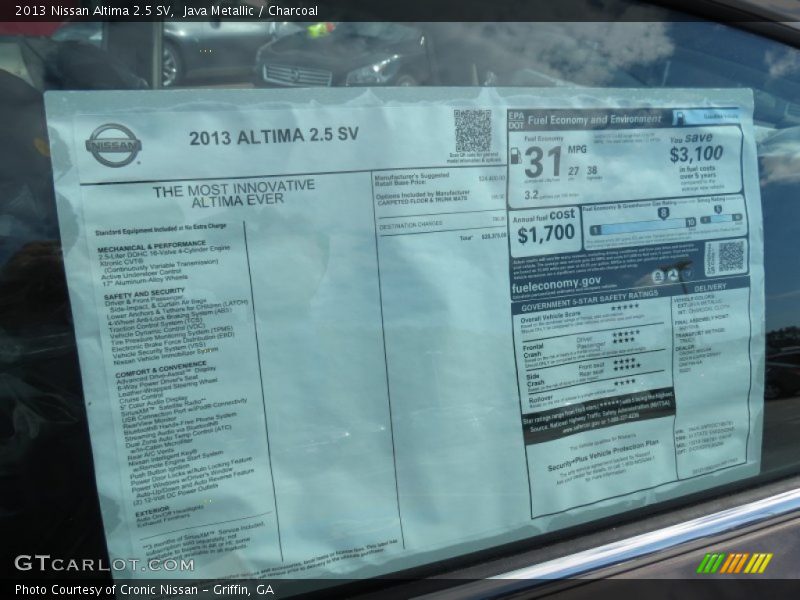Click the 'Frontal Crash' label

point(533,351)
